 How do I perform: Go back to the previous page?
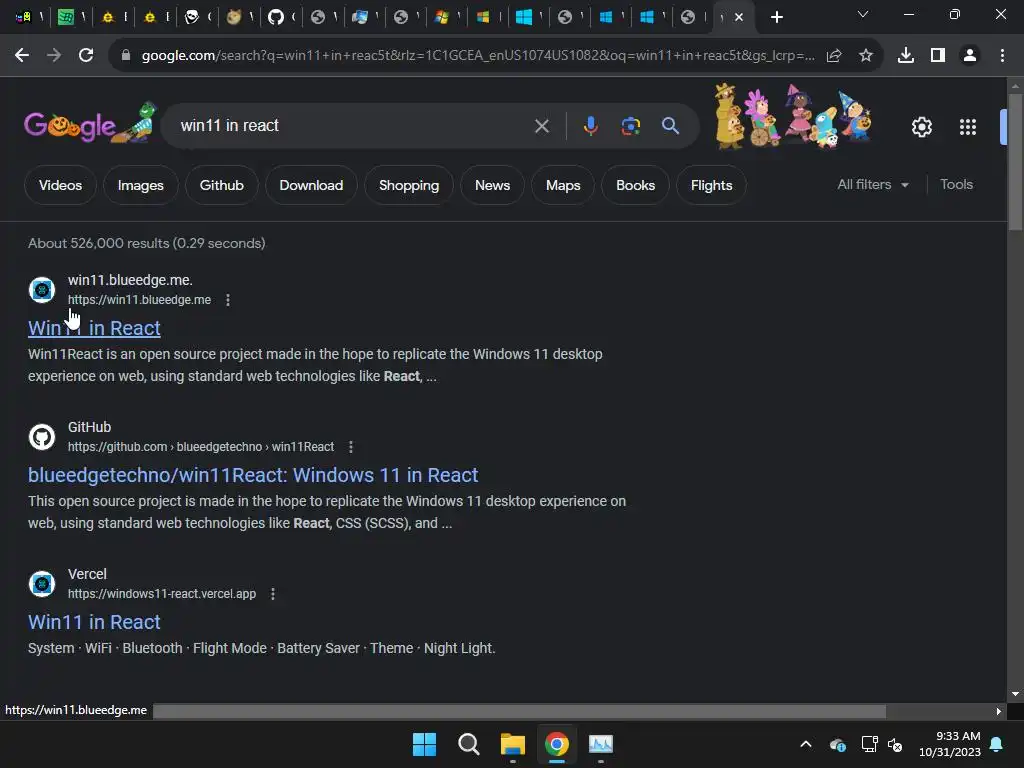point(22,56)
